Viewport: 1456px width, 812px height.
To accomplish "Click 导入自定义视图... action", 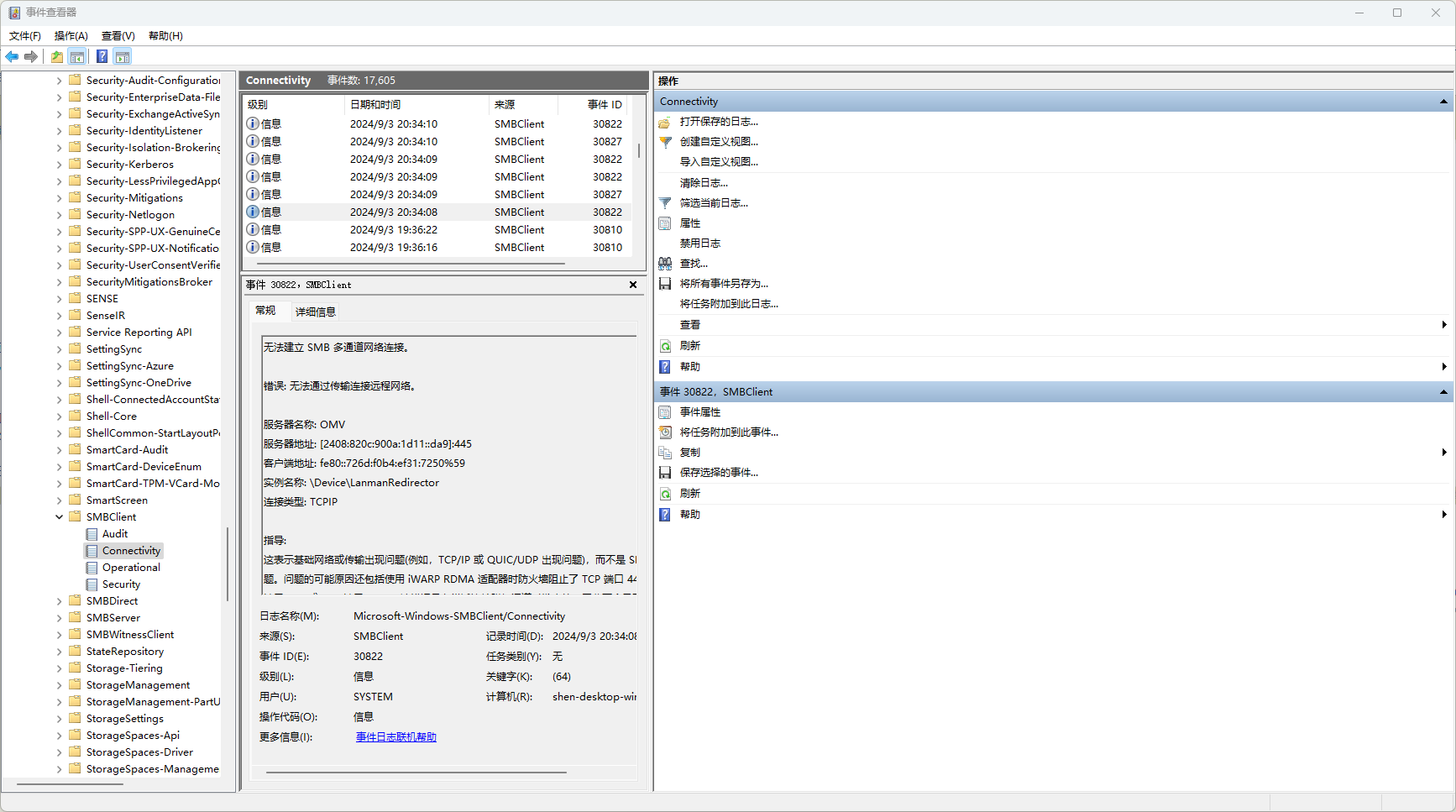I will pyautogui.click(x=719, y=162).
